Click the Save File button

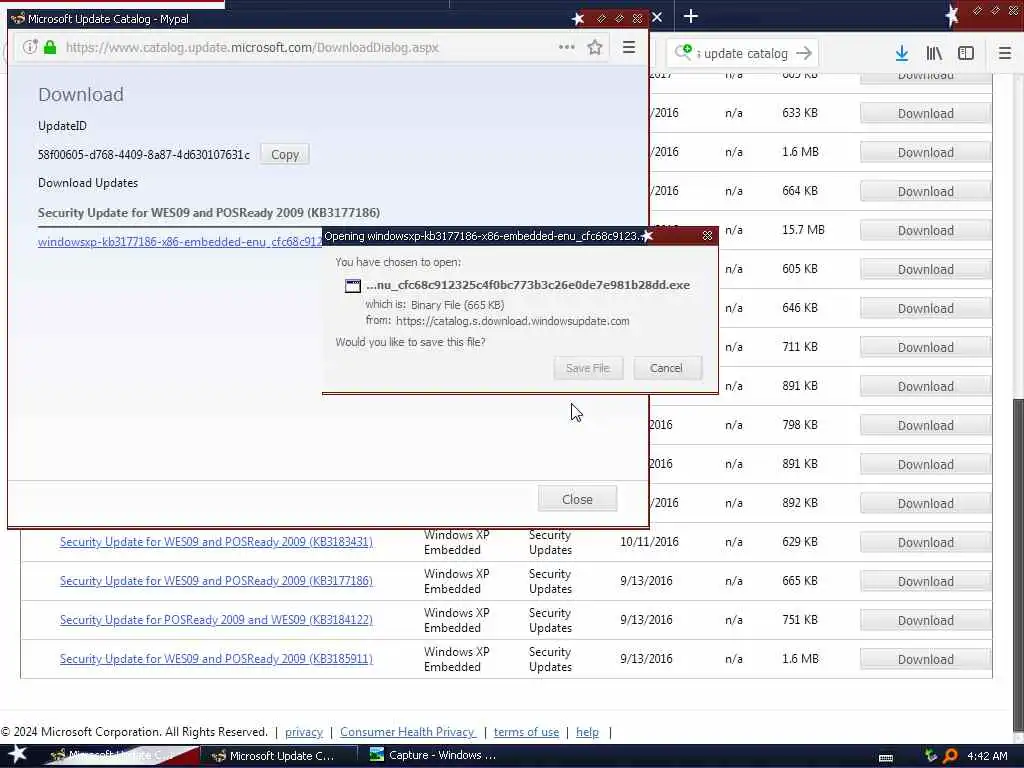(588, 368)
